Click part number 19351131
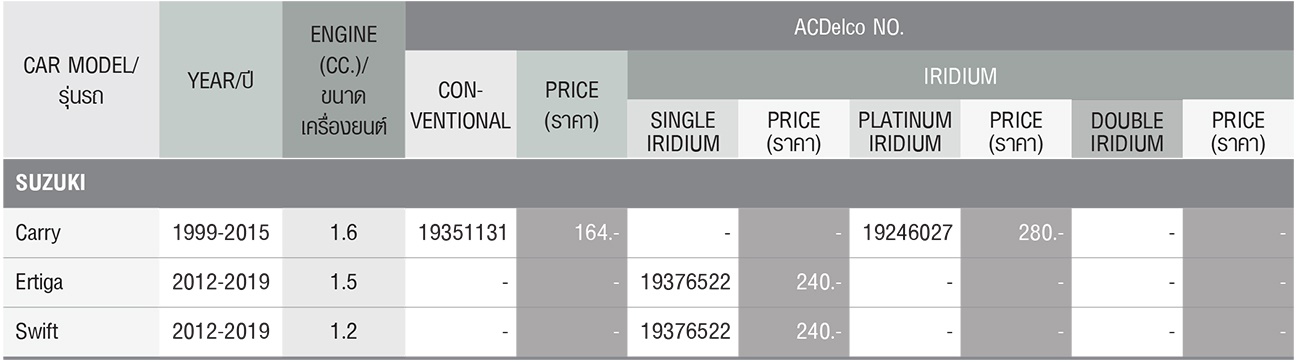This screenshot has width=1300, height=364. click(461, 233)
